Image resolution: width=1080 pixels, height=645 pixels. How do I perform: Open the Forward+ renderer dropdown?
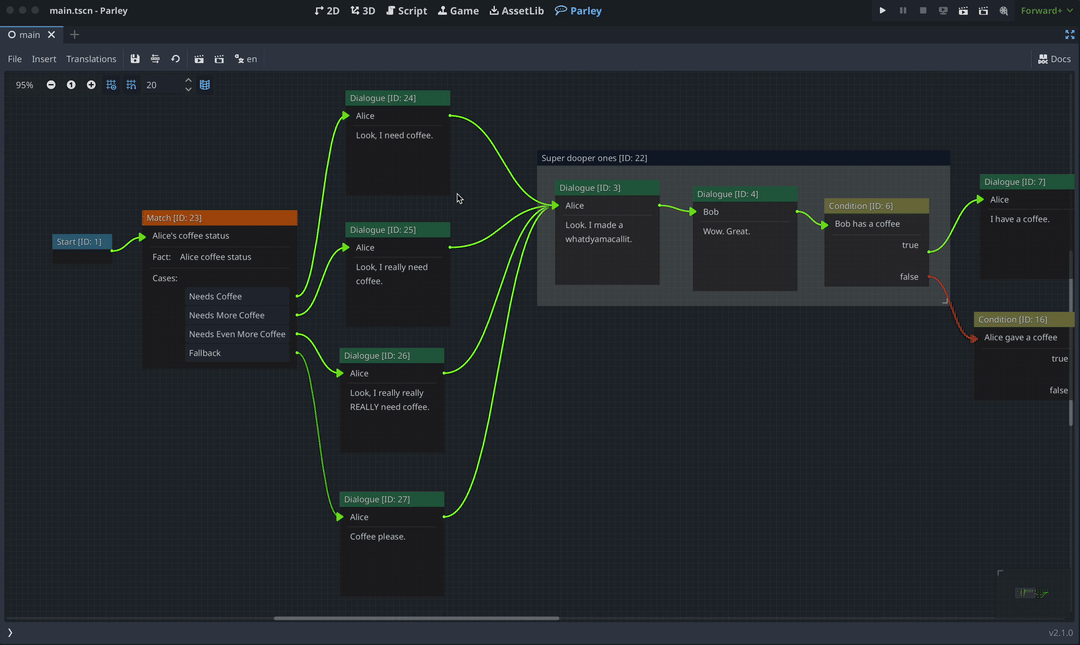coord(1045,11)
